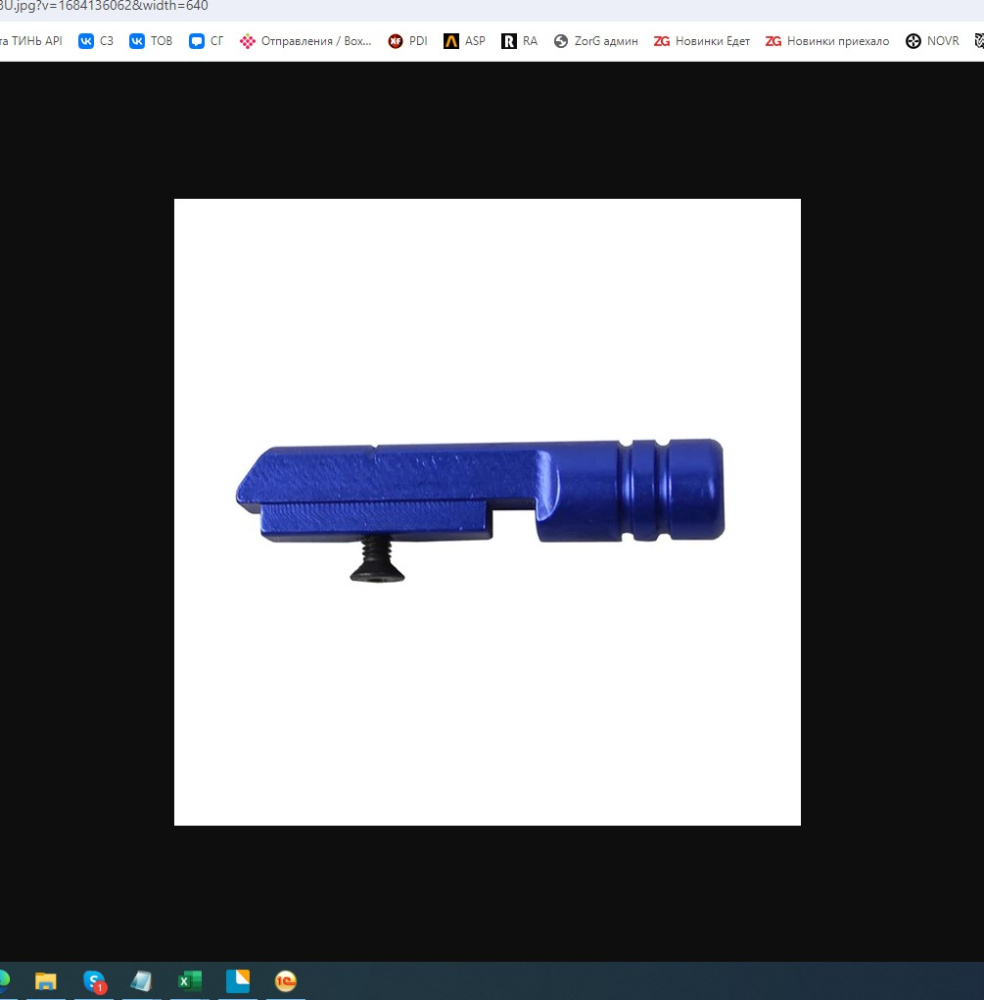This screenshot has width=984, height=1000.
Task: Open the blue-and-orange app in the taskbar
Action: (238, 981)
